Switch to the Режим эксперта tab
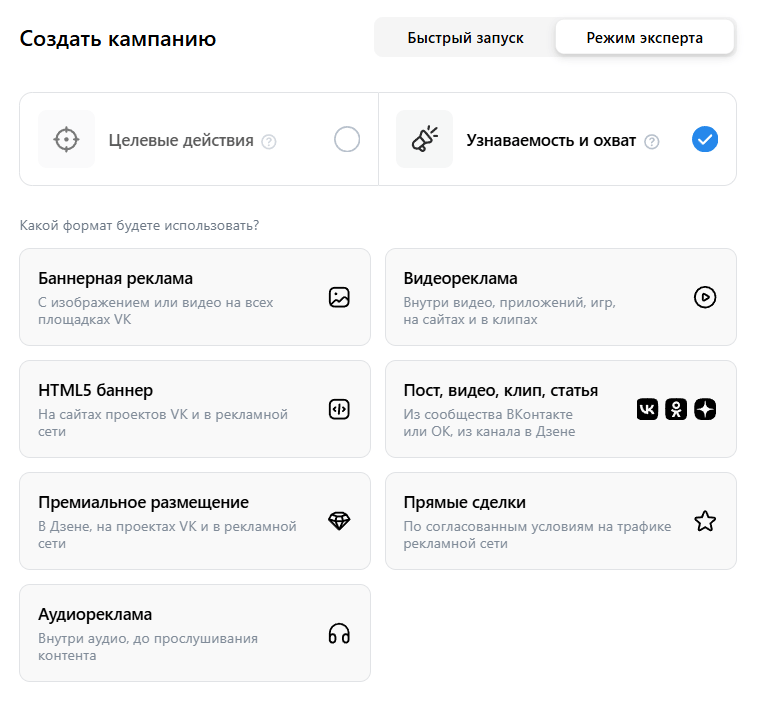Screen dimensions: 757x702 point(645,38)
